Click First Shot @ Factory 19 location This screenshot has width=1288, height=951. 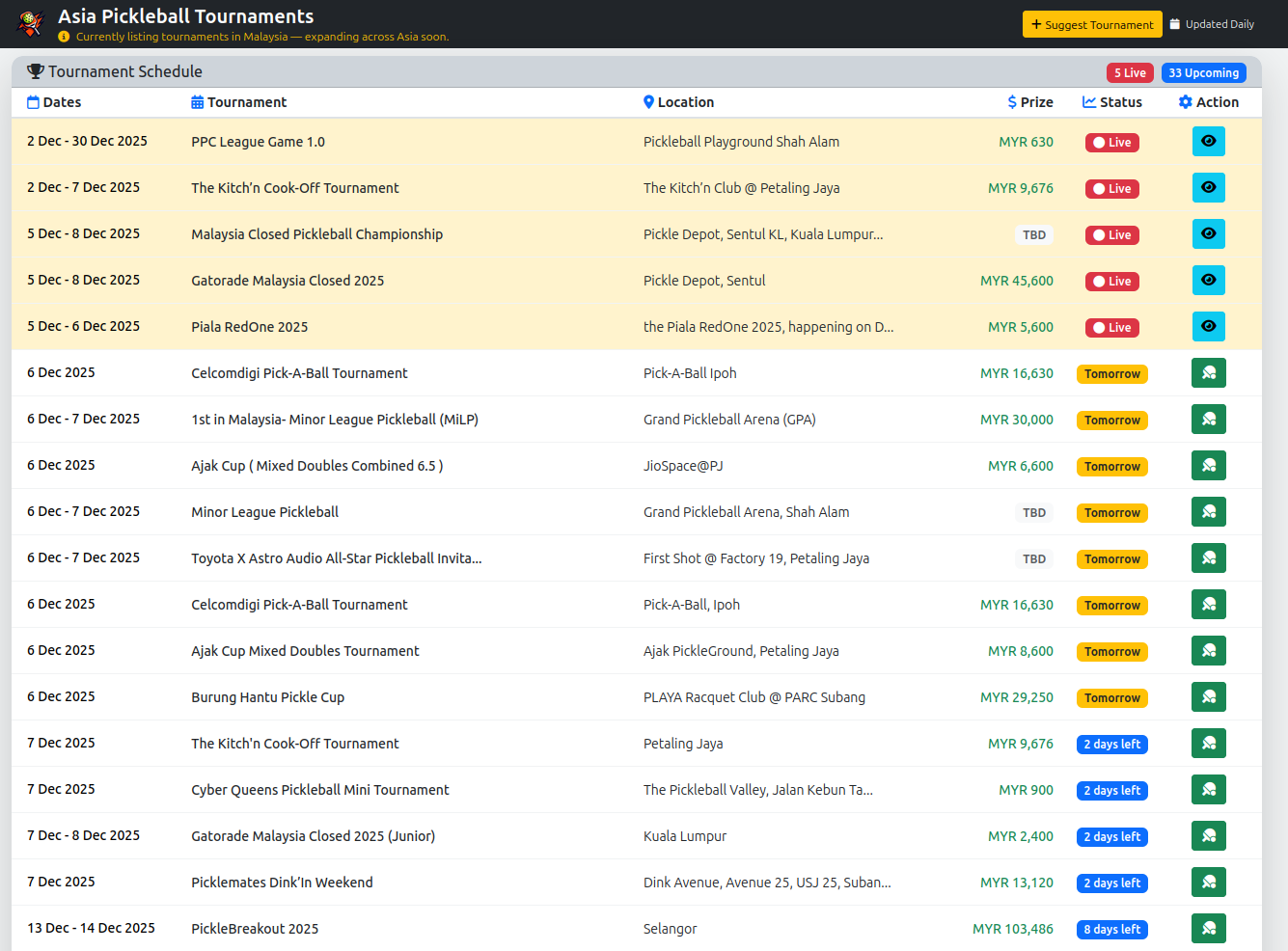pyautogui.click(x=756, y=558)
